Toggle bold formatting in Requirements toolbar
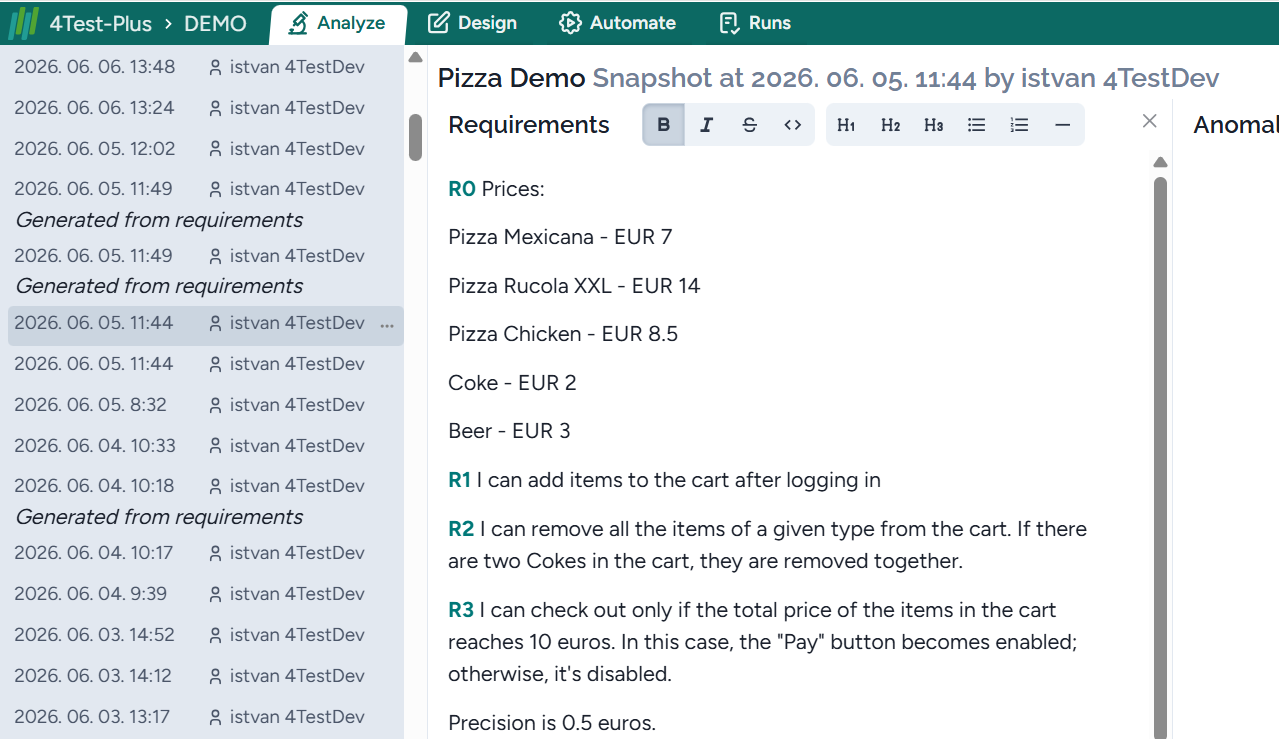The height and width of the screenshot is (739, 1279). [x=664, y=125]
